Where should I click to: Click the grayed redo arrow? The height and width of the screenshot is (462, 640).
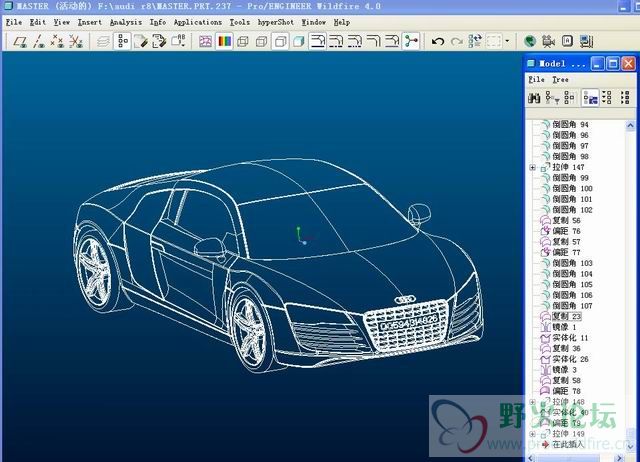457,41
